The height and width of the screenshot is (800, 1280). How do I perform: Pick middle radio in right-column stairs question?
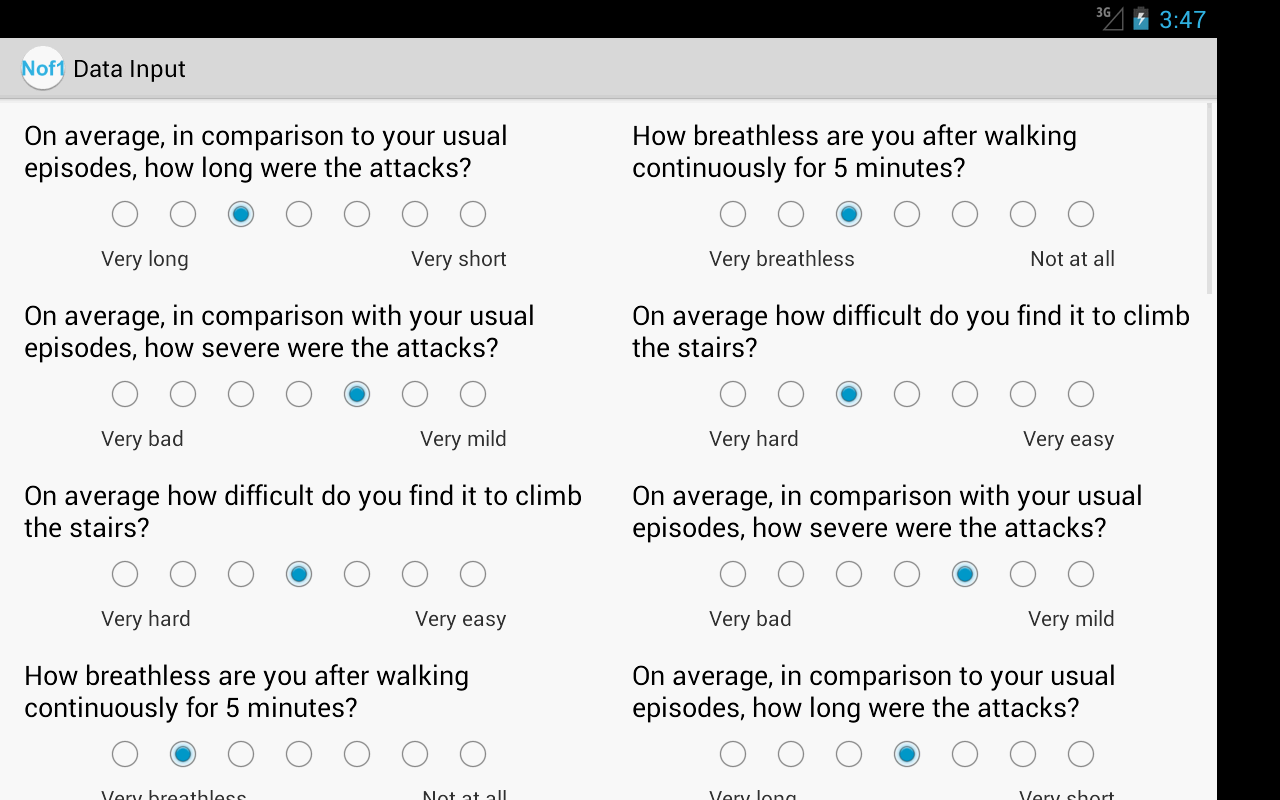click(x=907, y=394)
